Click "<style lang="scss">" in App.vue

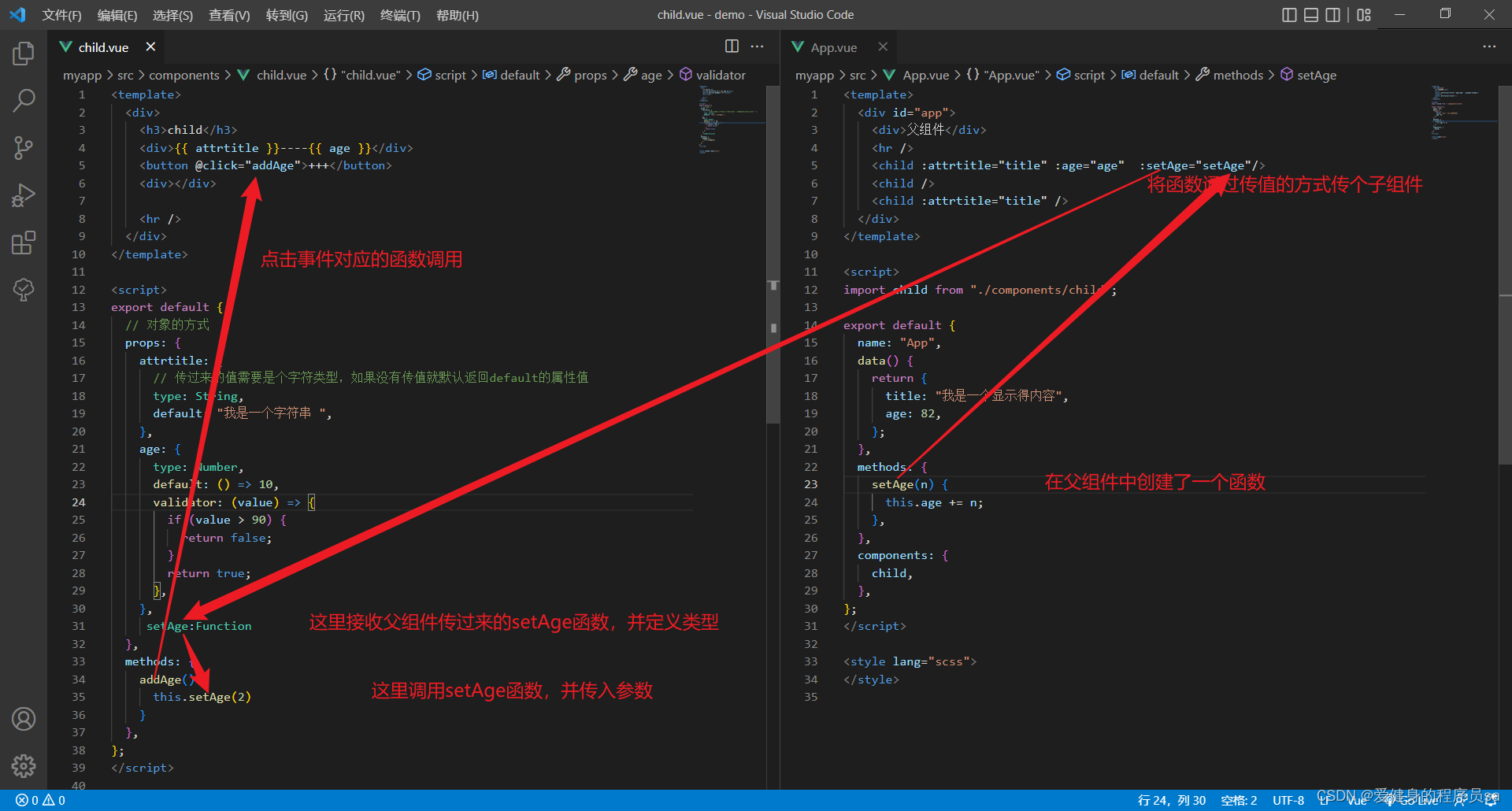coord(910,661)
